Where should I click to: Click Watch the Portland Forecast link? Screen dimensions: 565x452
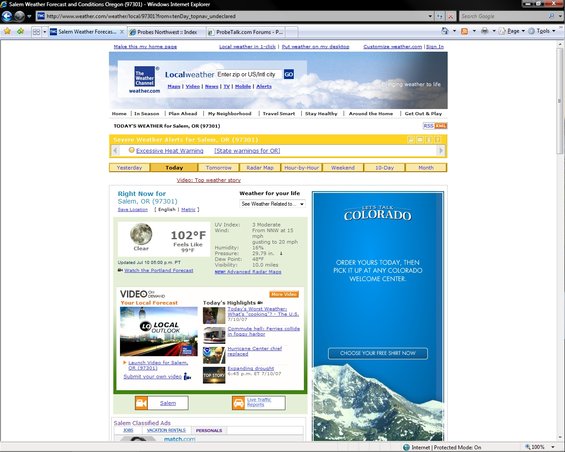point(159,270)
